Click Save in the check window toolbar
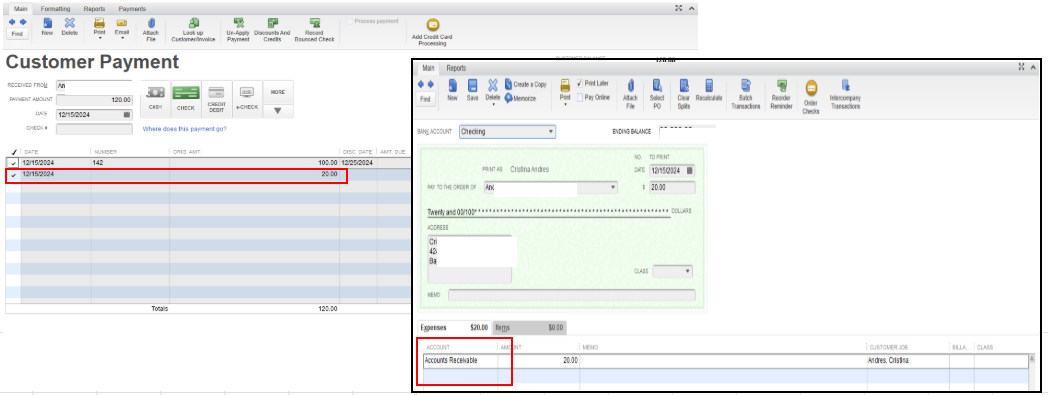Screen dimensions: 1048x395 coord(473,89)
